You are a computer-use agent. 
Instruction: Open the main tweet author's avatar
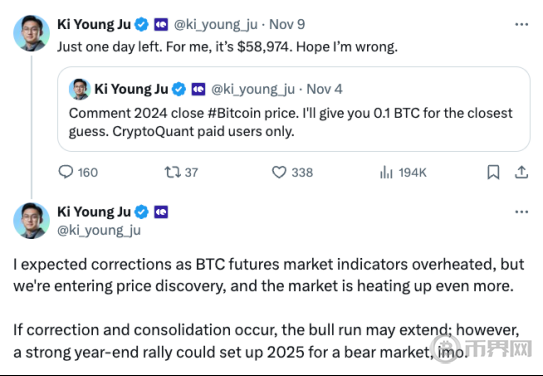pos(32,221)
